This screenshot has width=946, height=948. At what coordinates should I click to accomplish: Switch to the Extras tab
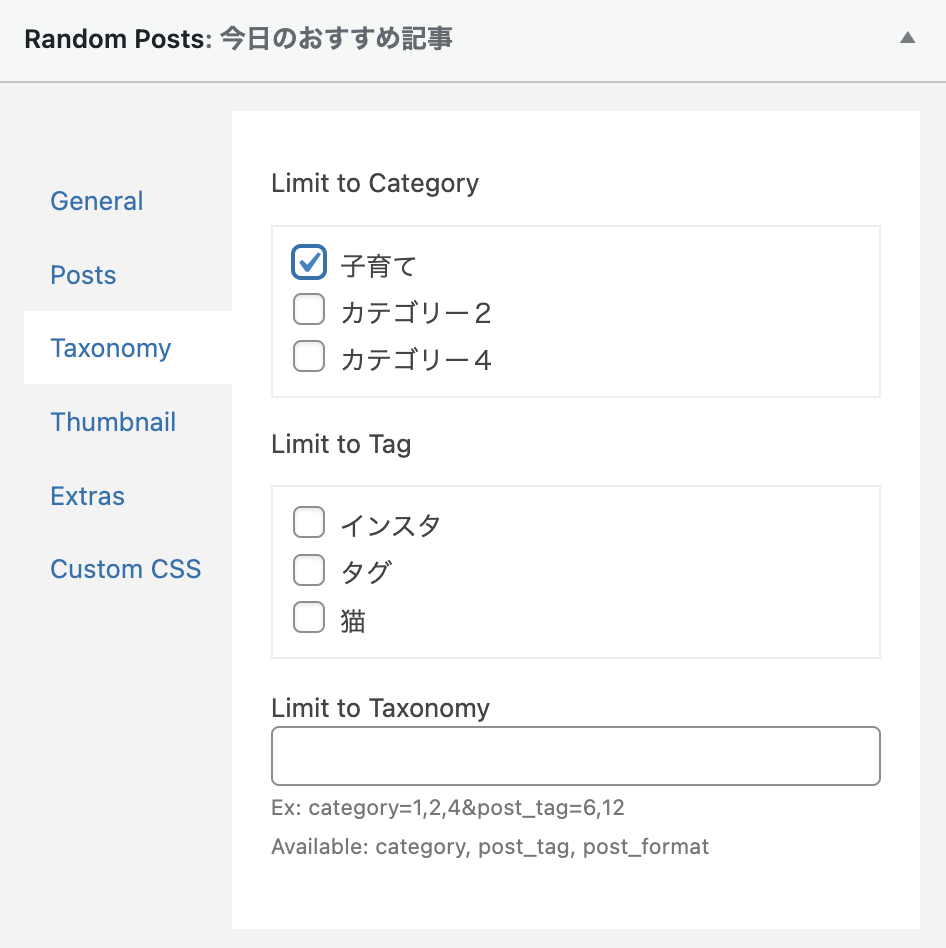tap(87, 495)
